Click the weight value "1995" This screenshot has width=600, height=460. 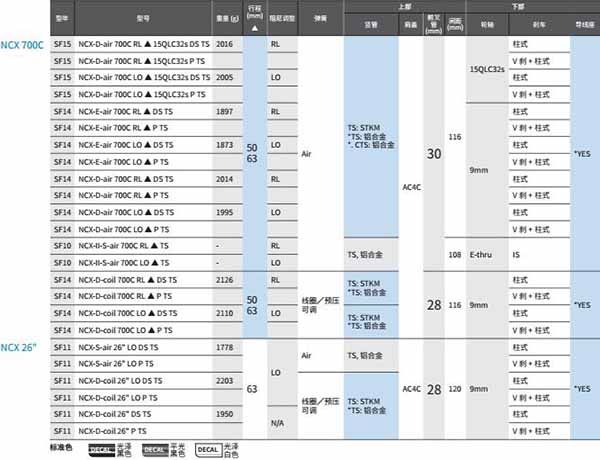(224, 213)
